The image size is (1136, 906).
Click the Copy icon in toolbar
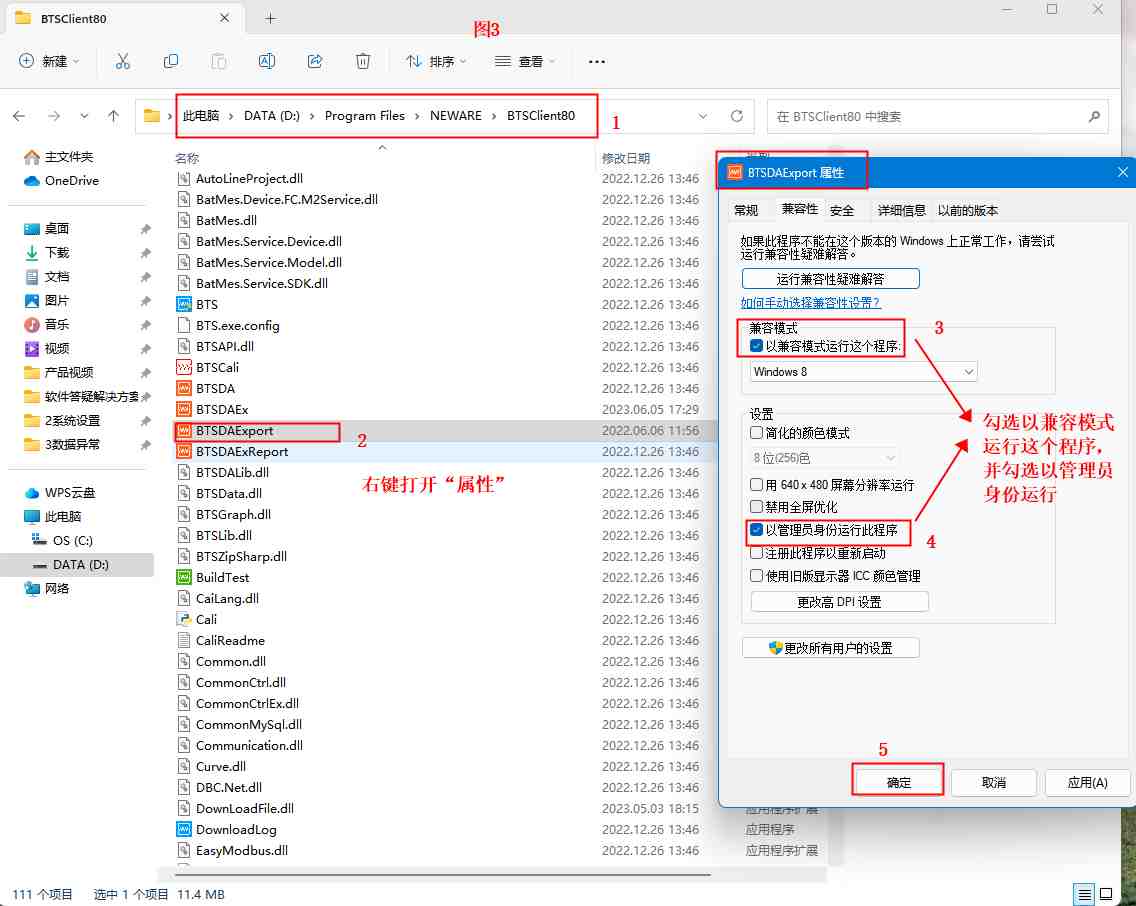(171, 62)
